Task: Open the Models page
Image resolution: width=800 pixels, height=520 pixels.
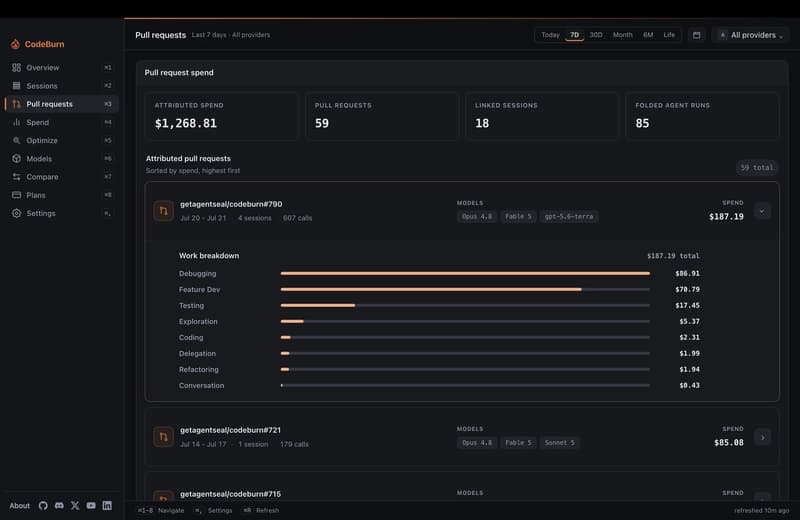Action: [x=62, y=159]
